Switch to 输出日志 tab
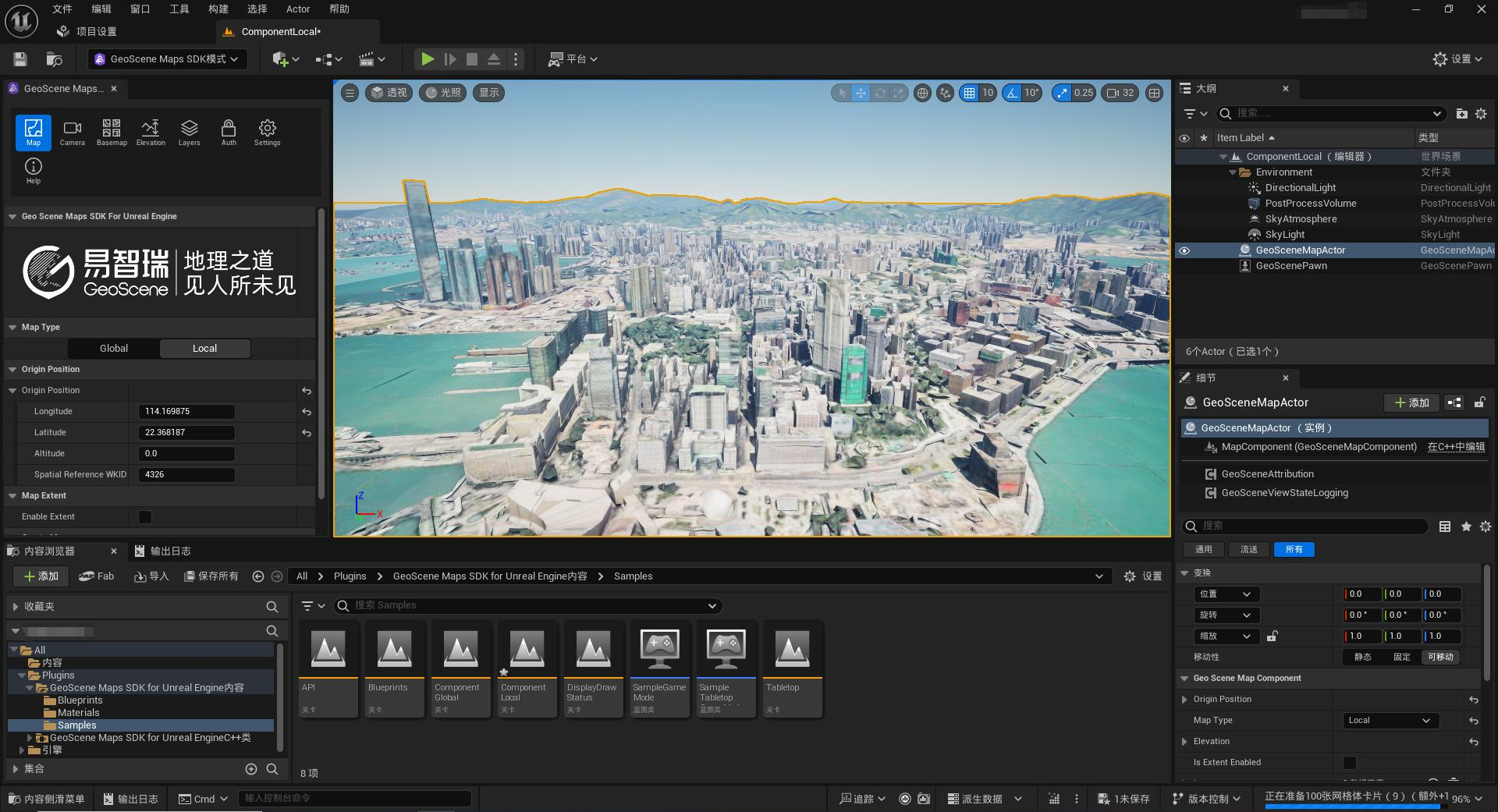 163,551
